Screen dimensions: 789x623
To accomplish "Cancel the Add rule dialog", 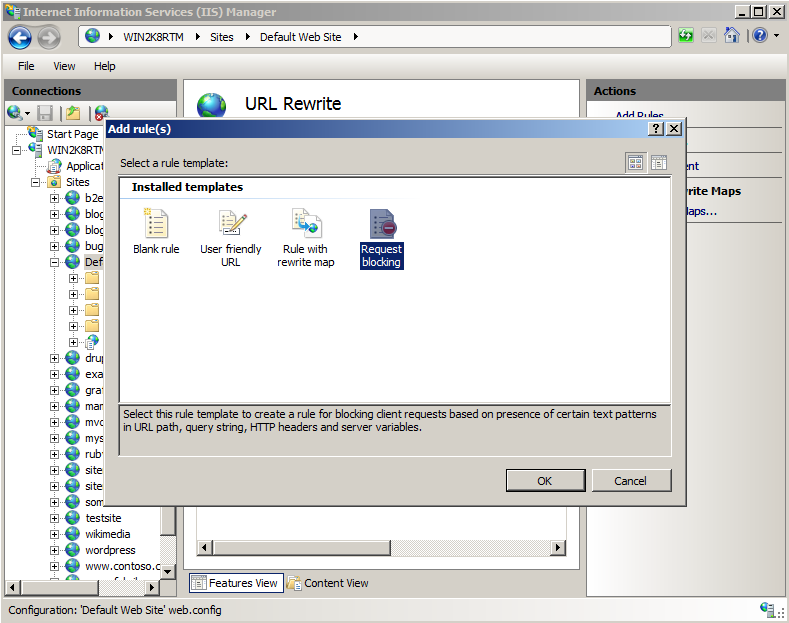I will 630,481.
